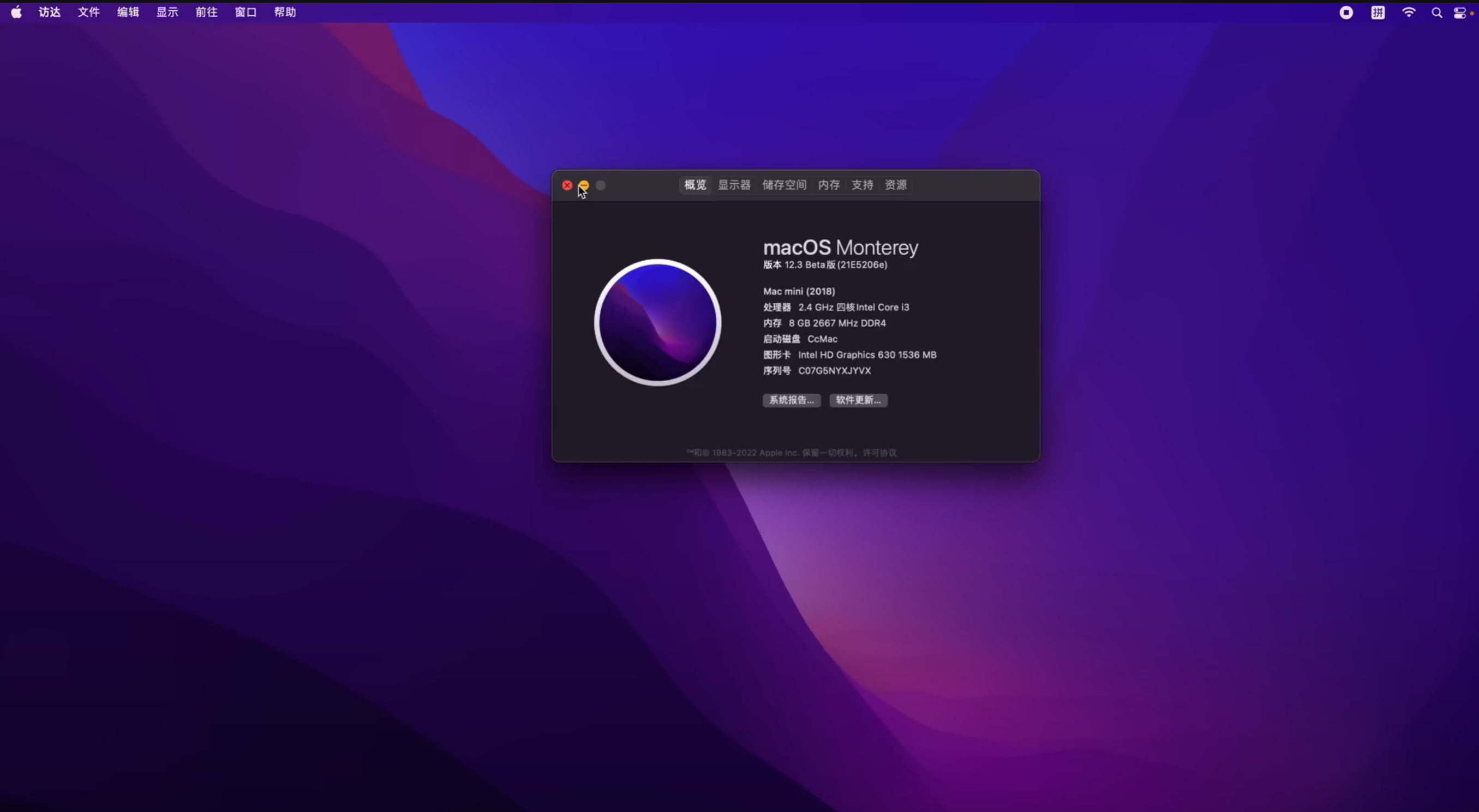Click the 软件更新... button
Screen dimensions: 1479x812
coord(858,400)
